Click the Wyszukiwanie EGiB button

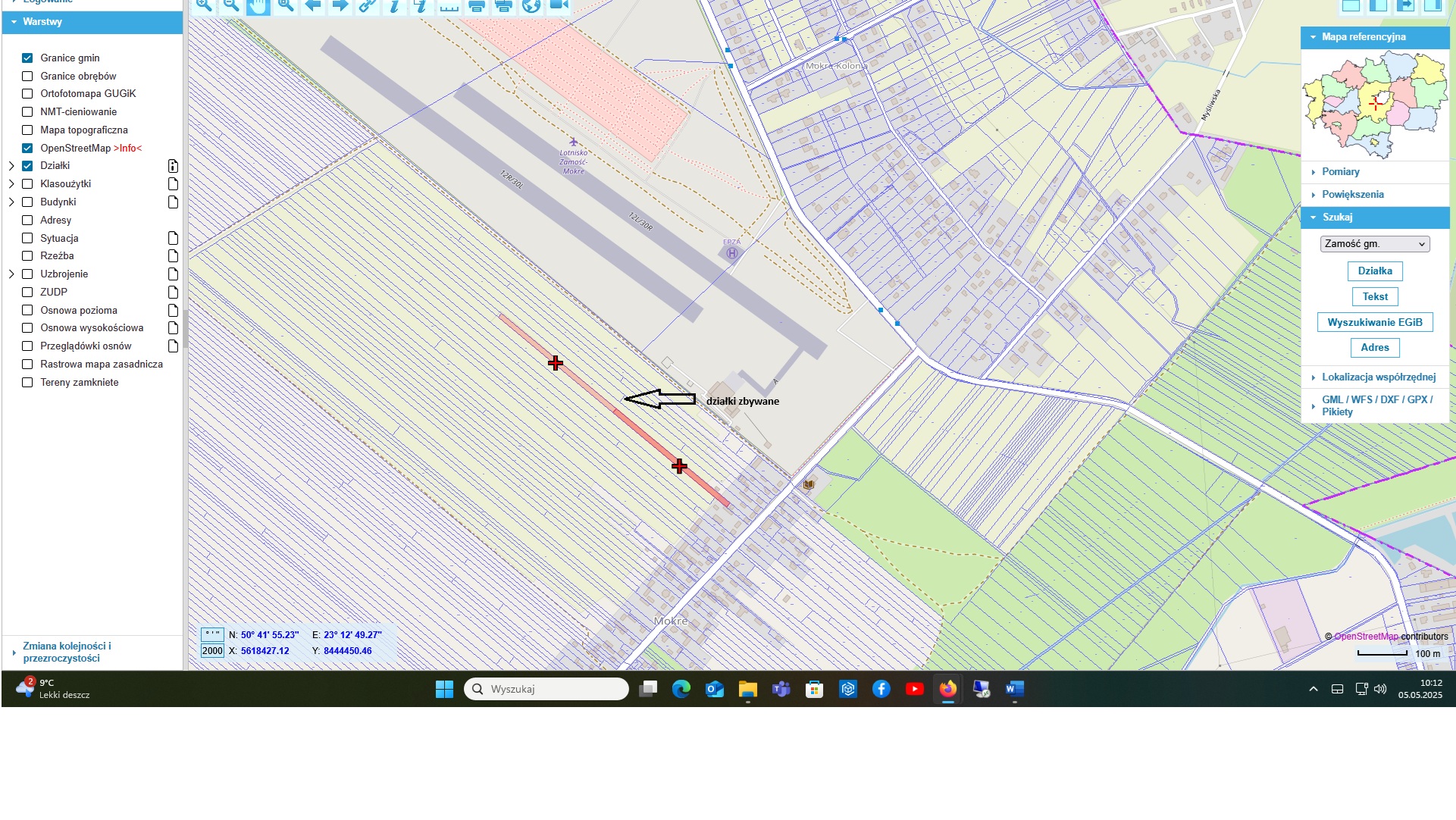coord(1374,323)
